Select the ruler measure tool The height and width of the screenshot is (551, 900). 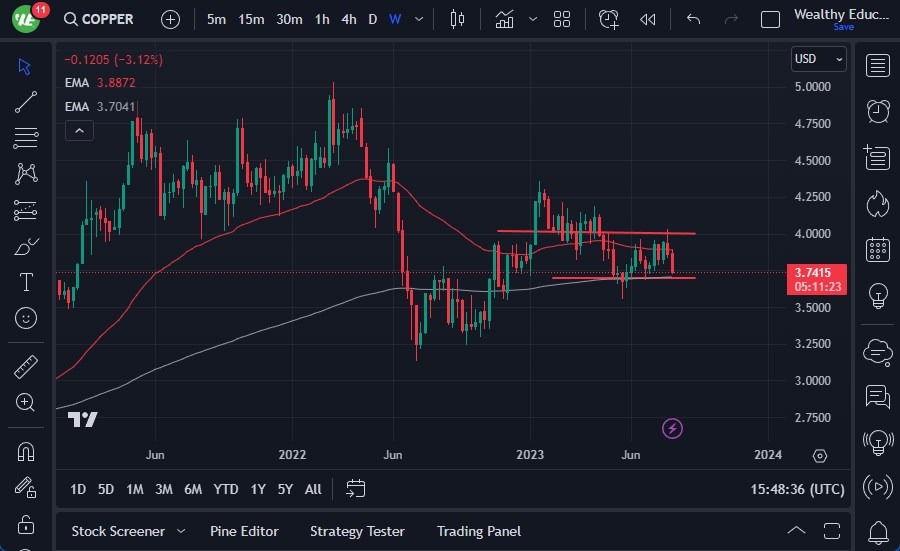point(26,367)
